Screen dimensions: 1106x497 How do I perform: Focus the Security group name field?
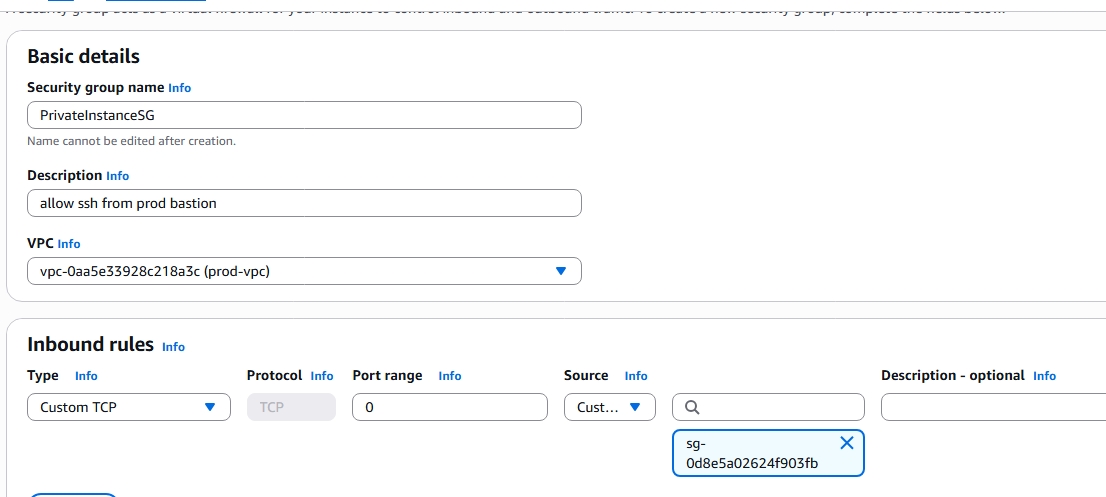pos(304,115)
